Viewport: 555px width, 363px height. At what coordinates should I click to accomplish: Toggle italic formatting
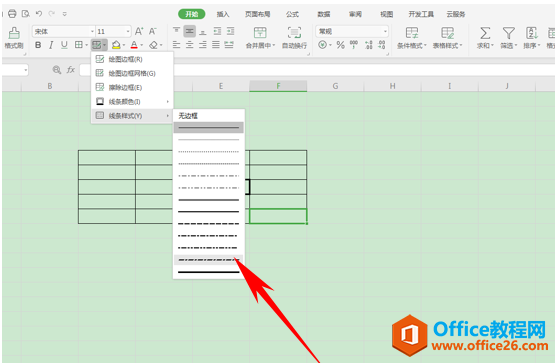(x=51, y=45)
